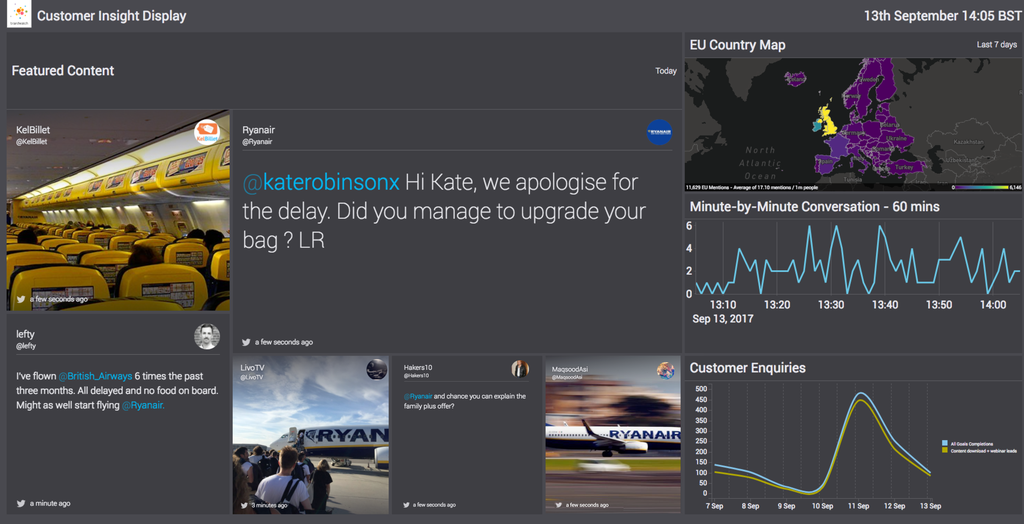The height and width of the screenshot is (524, 1024).
Task: Open the Last 7 days range selector
Action: point(996,45)
